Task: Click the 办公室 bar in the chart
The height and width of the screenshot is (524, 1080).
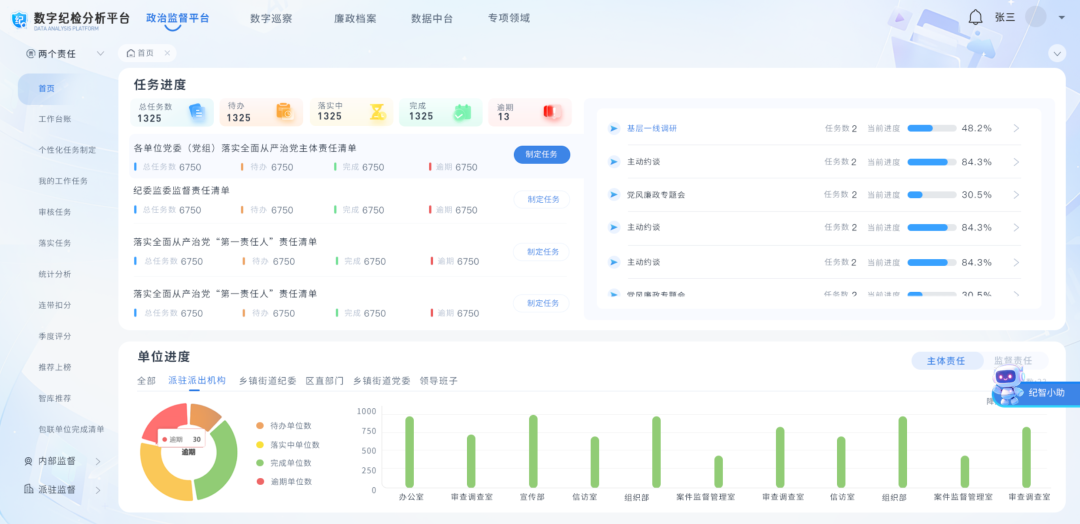Action: (x=410, y=452)
